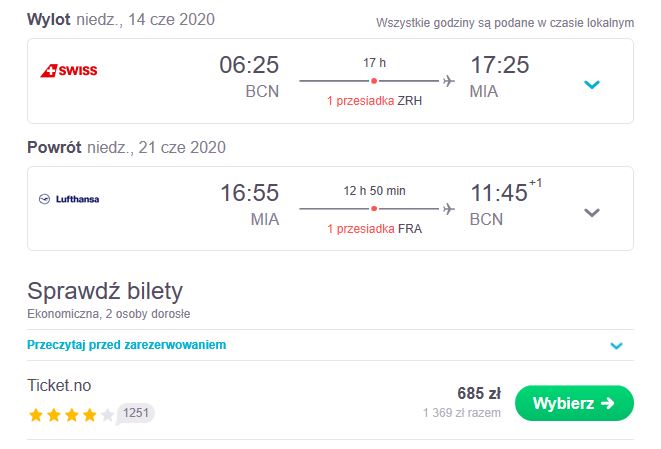Click the 11:45 +1 BCN arrival time
This screenshot has height=449, width=661.
pos(506,203)
